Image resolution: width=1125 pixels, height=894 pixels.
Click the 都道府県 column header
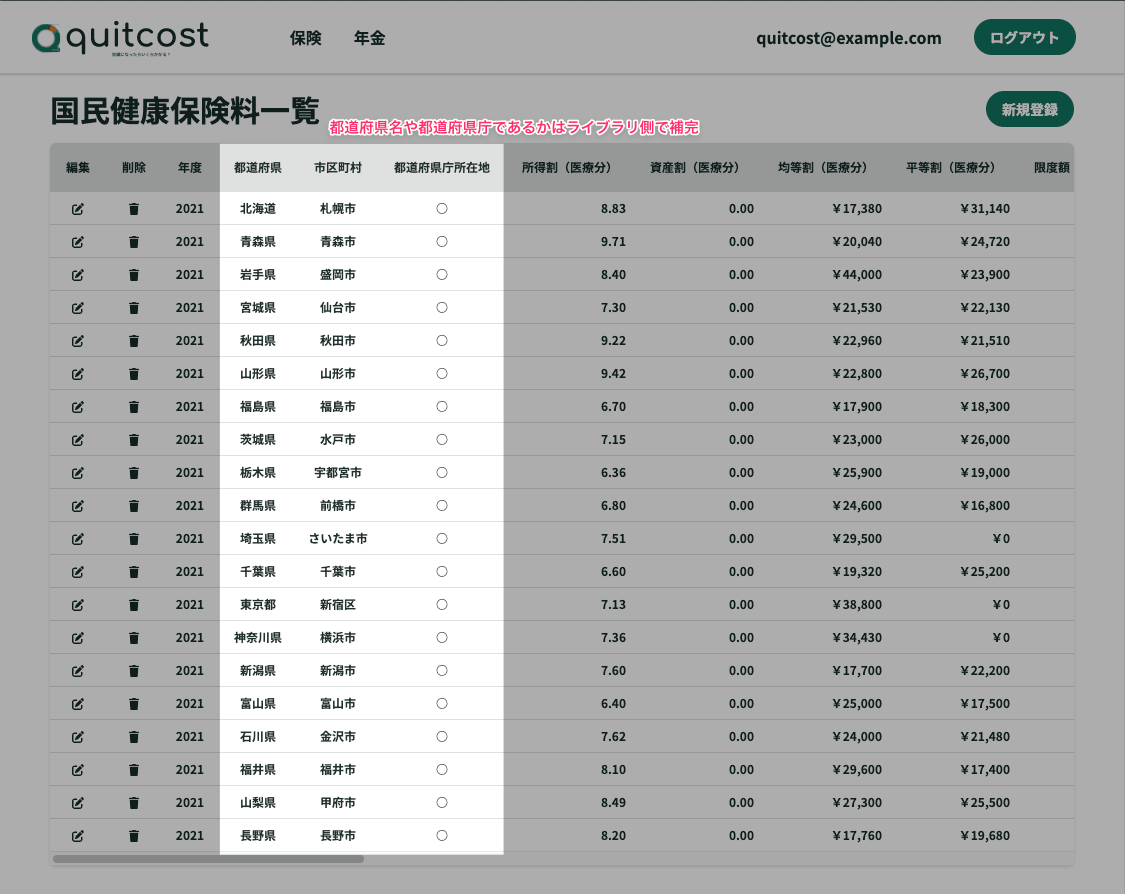[258, 168]
